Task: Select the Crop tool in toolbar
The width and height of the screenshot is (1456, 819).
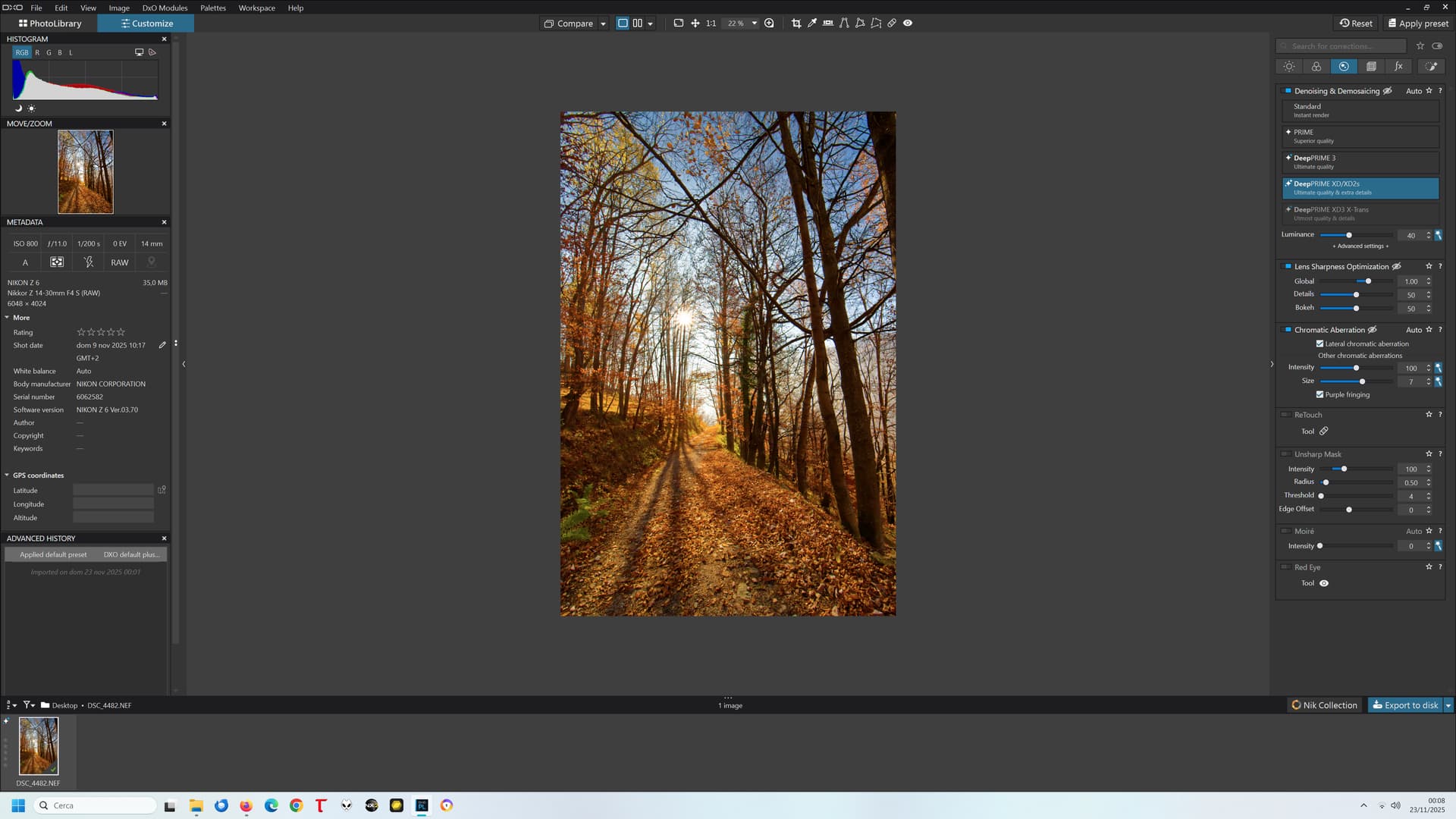Action: point(796,24)
